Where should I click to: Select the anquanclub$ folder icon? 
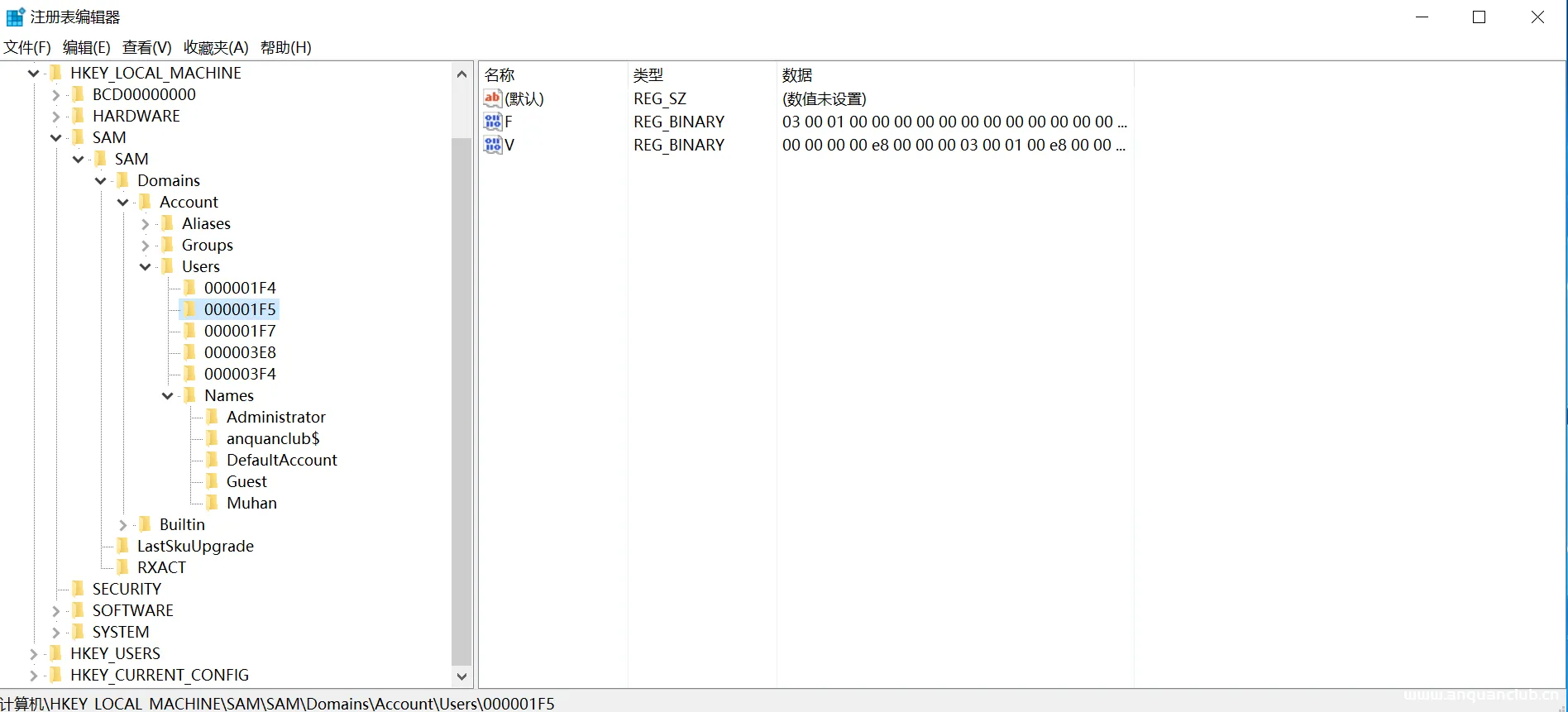(x=213, y=438)
